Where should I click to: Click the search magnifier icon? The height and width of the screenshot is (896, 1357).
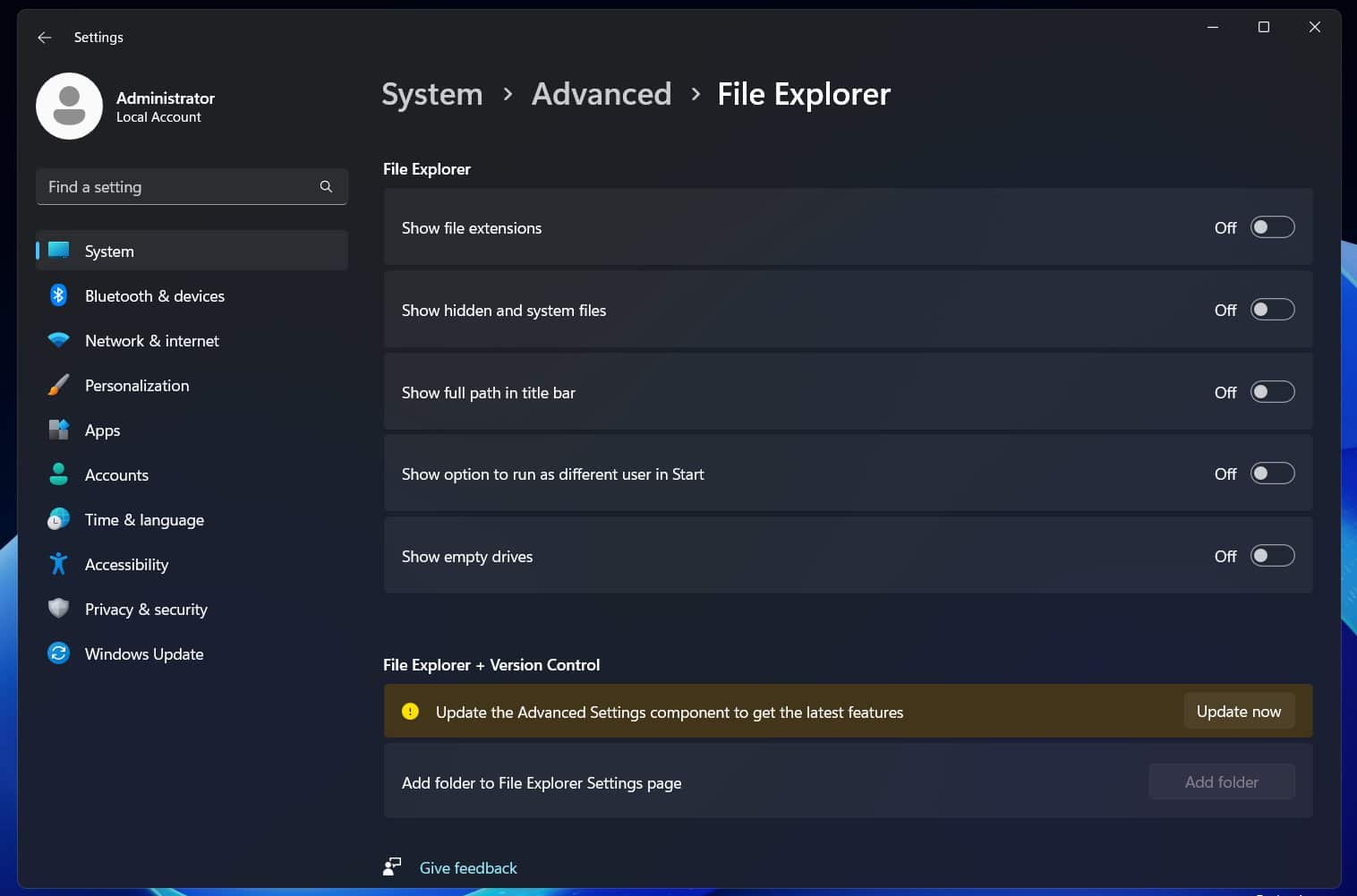326,186
